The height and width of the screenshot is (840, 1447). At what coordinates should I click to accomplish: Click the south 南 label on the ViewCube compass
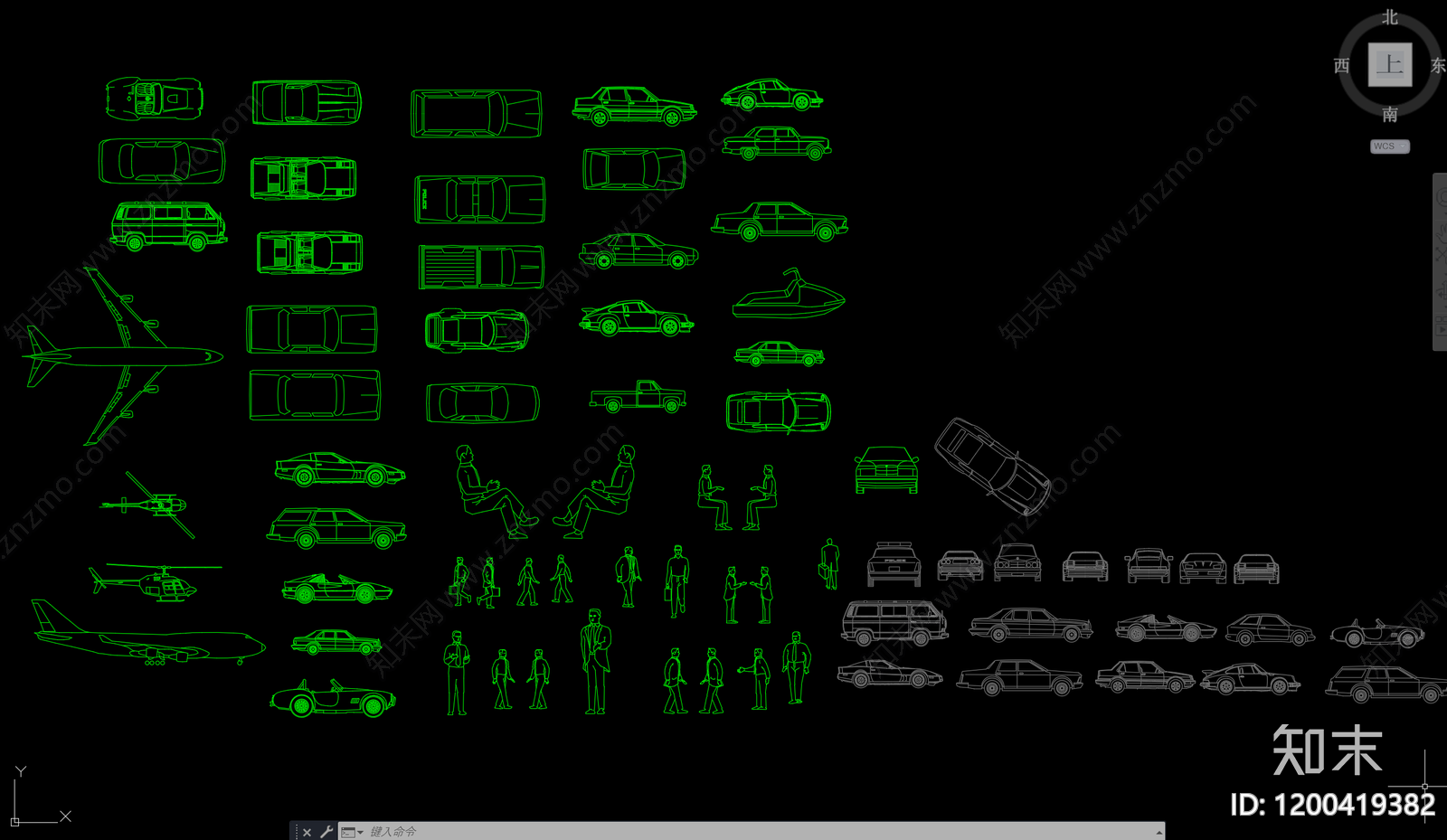(x=1390, y=114)
